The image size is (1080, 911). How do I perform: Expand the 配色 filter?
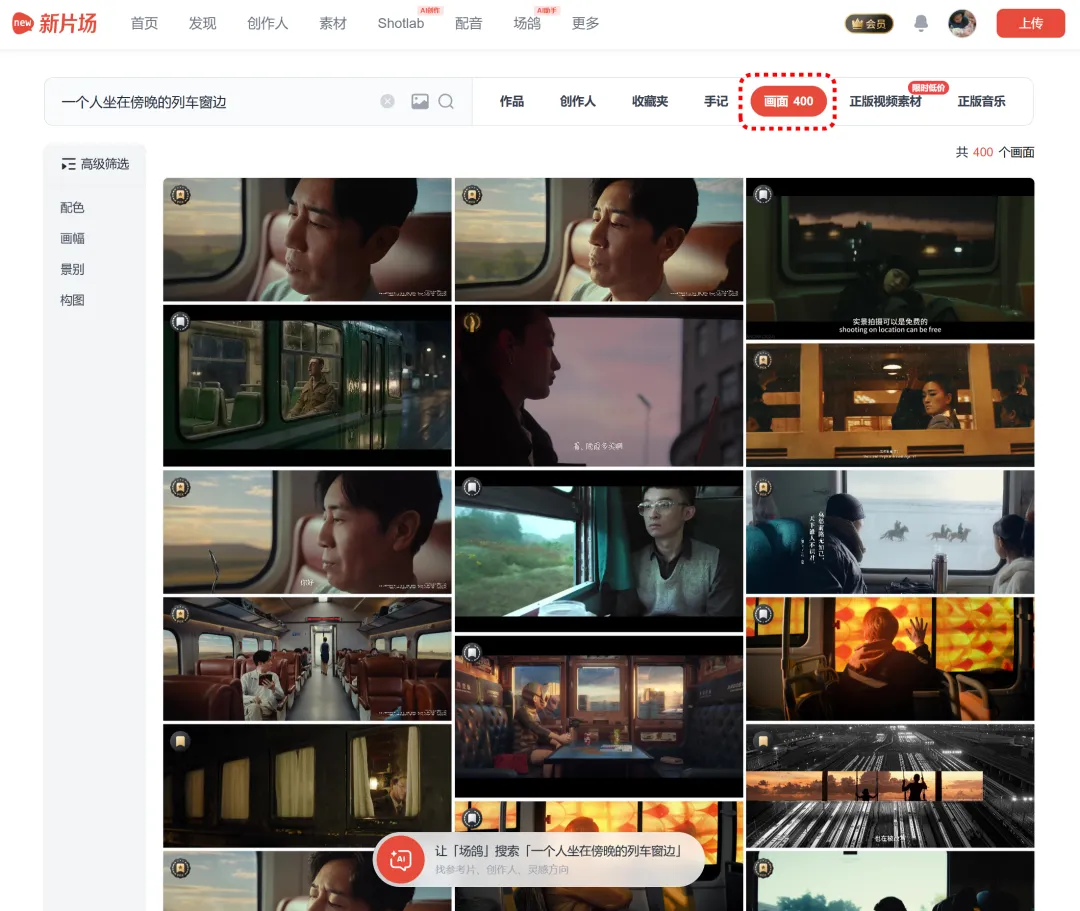[x=72, y=207]
